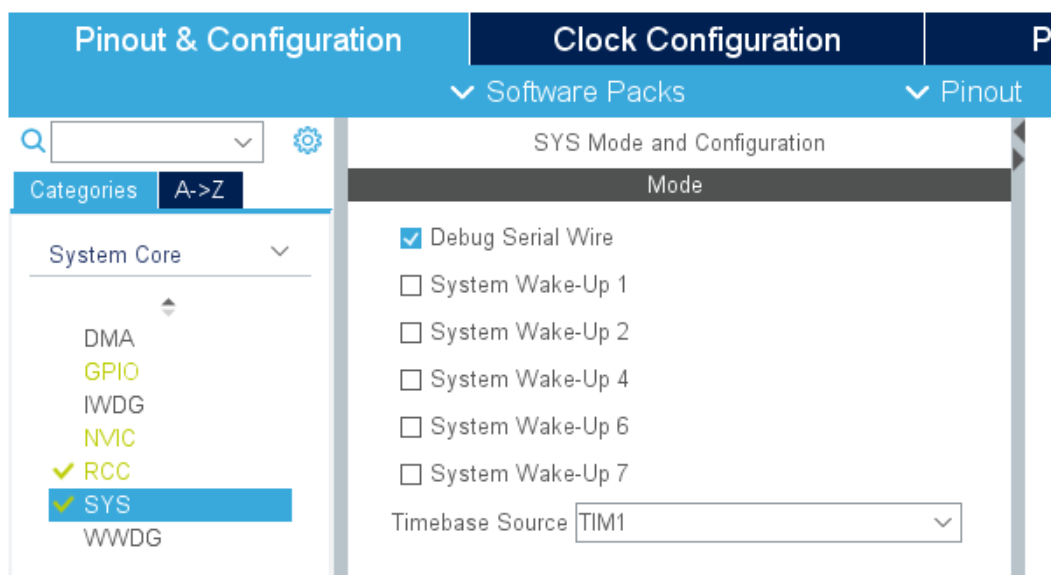Click the right expand arrow on panel edge

(x=1019, y=159)
